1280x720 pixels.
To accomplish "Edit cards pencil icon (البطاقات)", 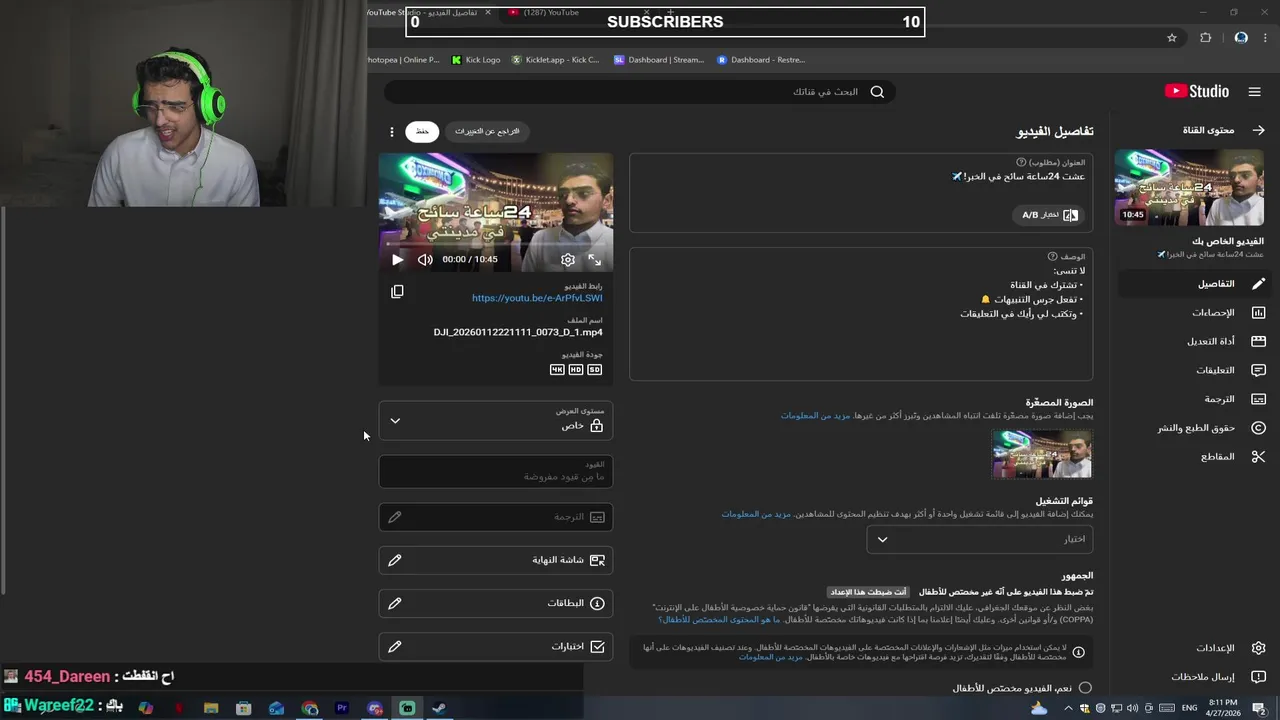I will click(x=395, y=603).
